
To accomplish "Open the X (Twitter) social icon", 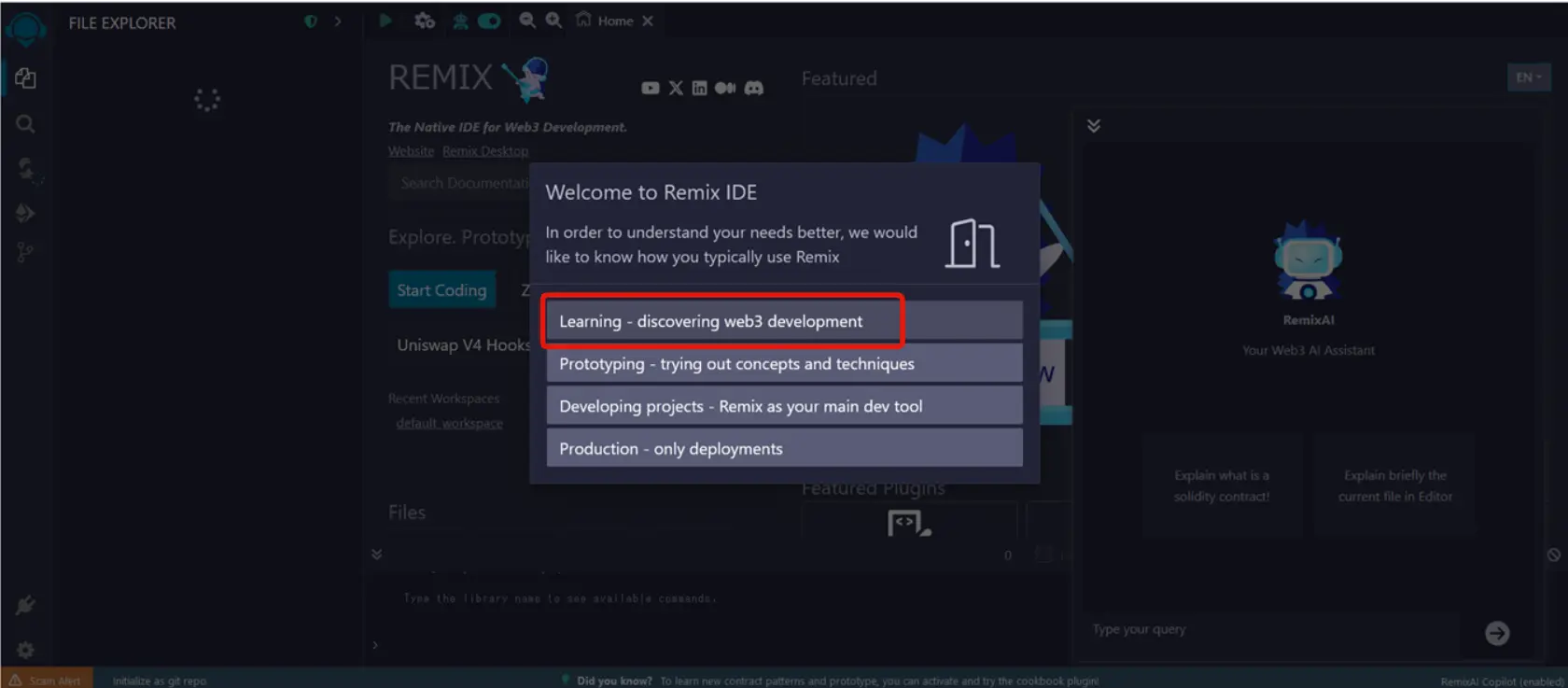I will point(676,88).
